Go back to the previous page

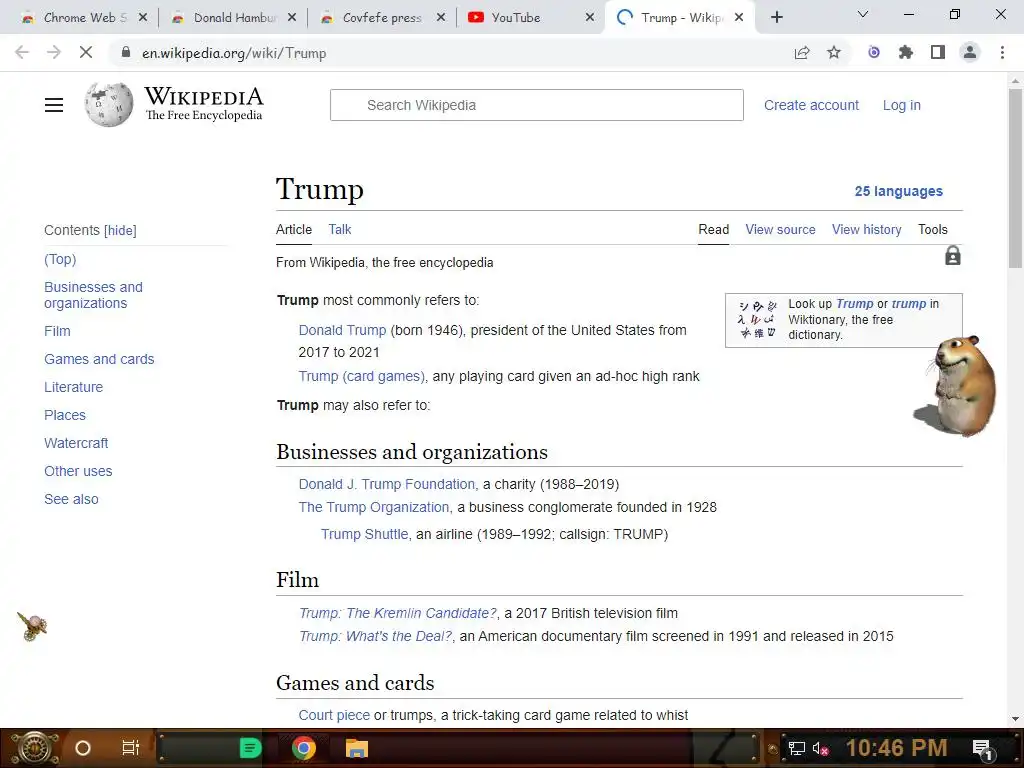pos(22,52)
